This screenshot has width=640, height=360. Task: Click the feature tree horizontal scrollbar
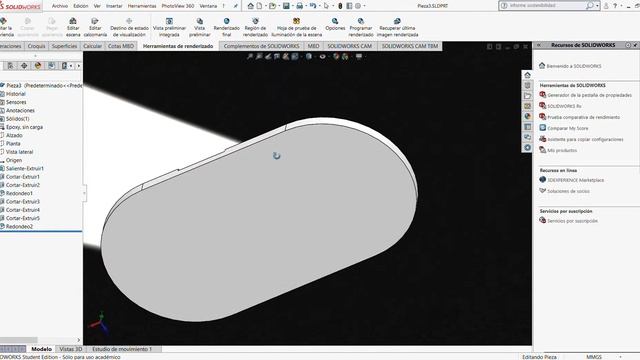coord(18,340)
